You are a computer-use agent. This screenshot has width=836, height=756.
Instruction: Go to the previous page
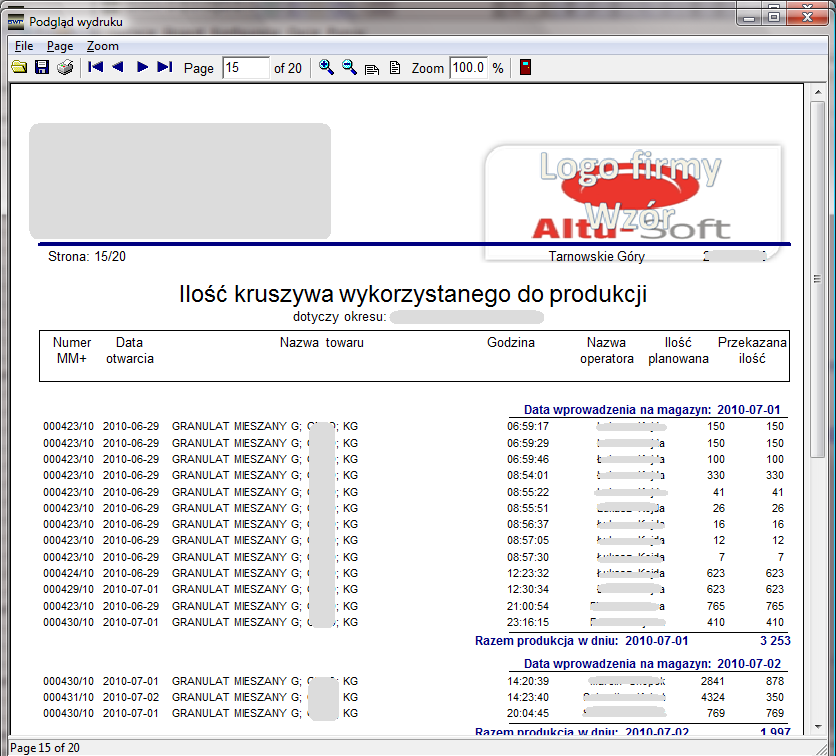(118, 68)
